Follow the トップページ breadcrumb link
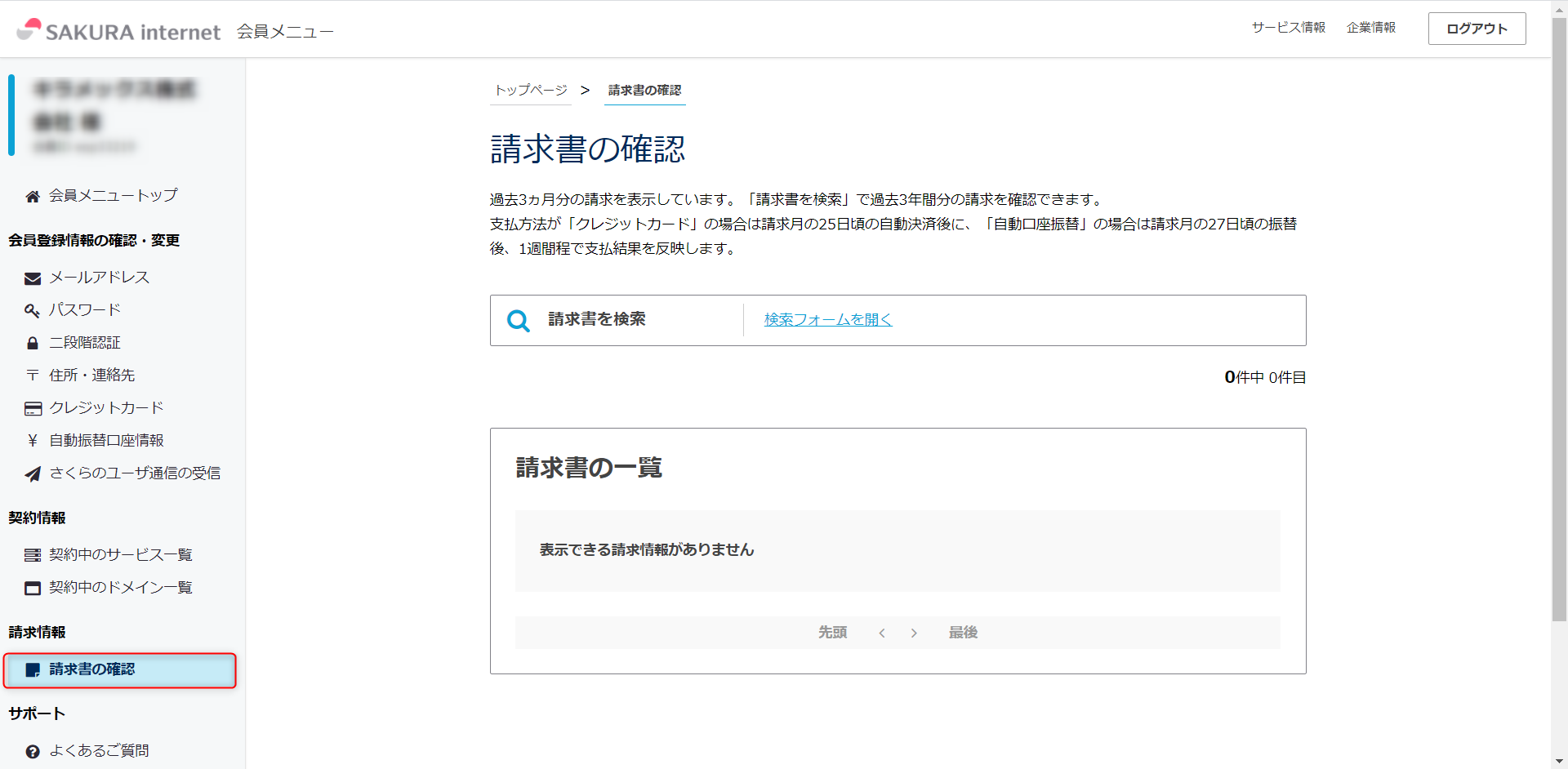Image resolution: width=1568 pixels, height=769 pixels. pos(531,90)
